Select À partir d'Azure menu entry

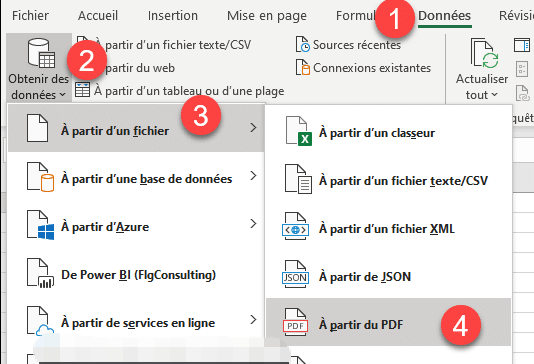[x=136, y=224]
